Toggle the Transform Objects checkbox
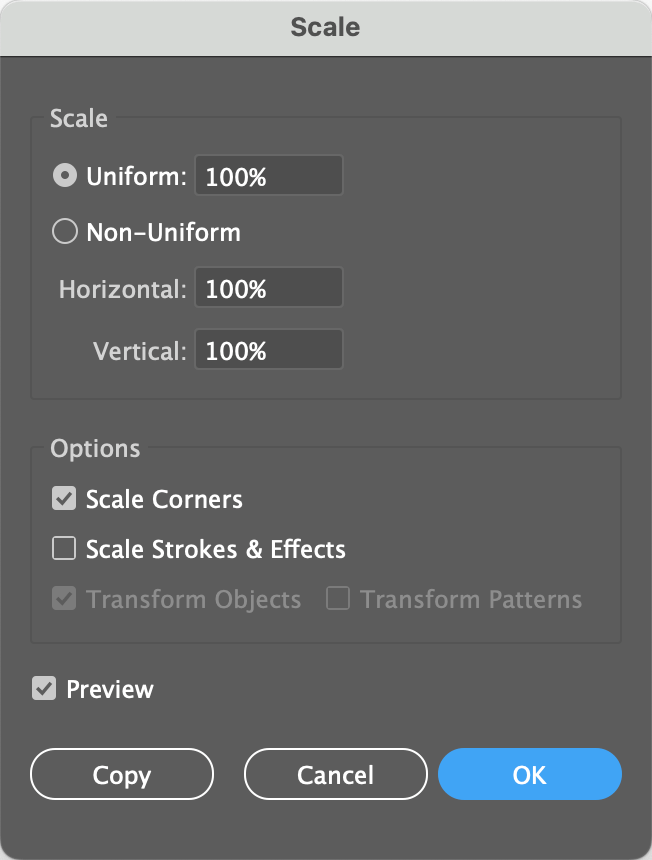 64,599
